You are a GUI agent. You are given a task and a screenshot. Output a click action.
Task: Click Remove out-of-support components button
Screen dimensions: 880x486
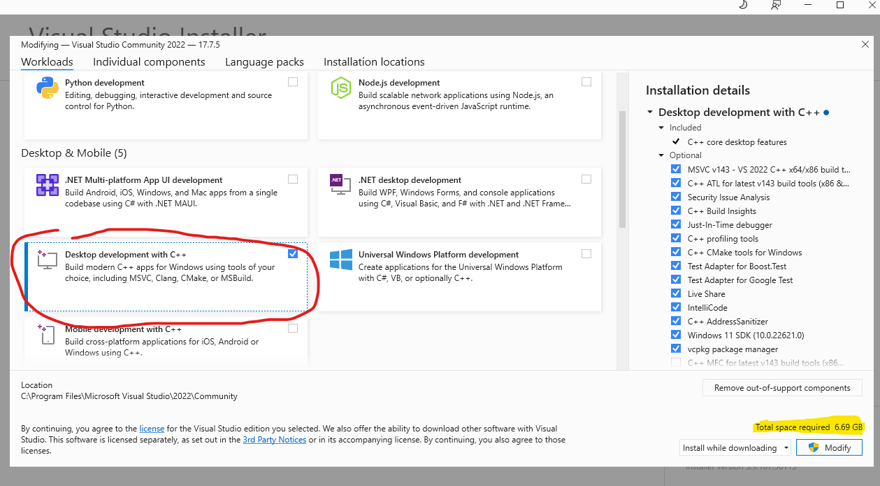[782, 388]
